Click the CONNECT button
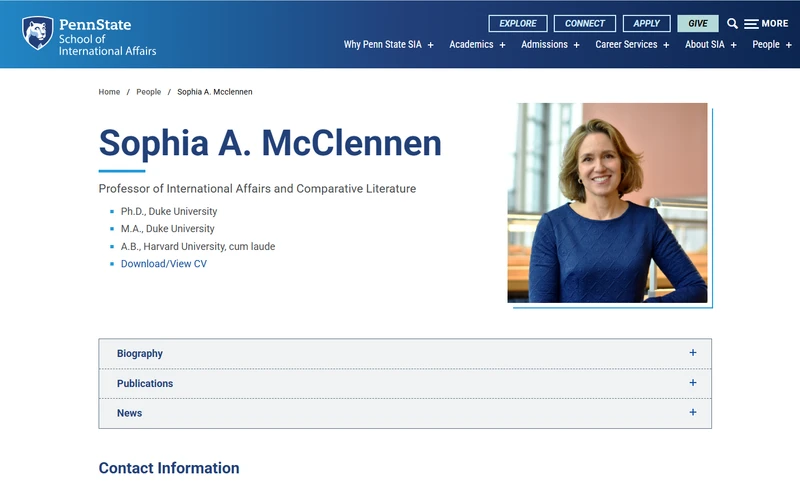Viewport: 800px width, 481px height. point(585,23)
